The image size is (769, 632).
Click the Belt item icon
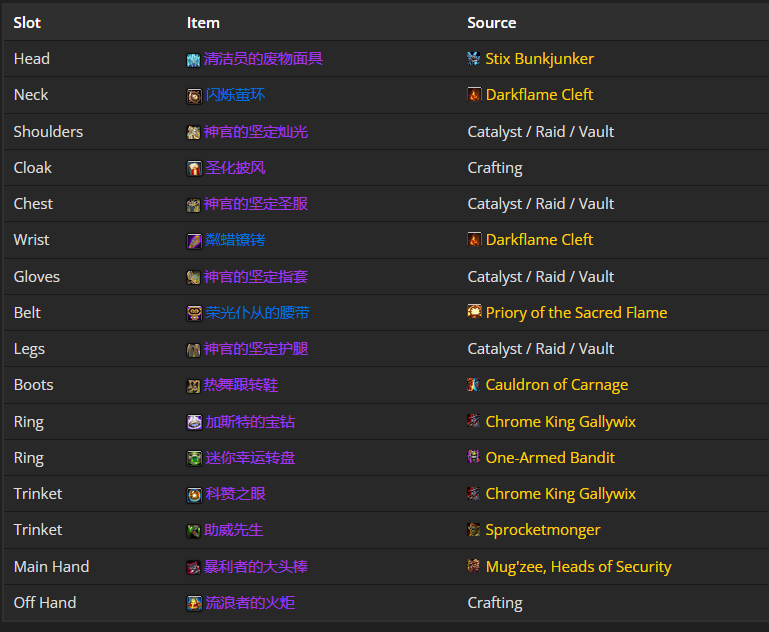194,313
